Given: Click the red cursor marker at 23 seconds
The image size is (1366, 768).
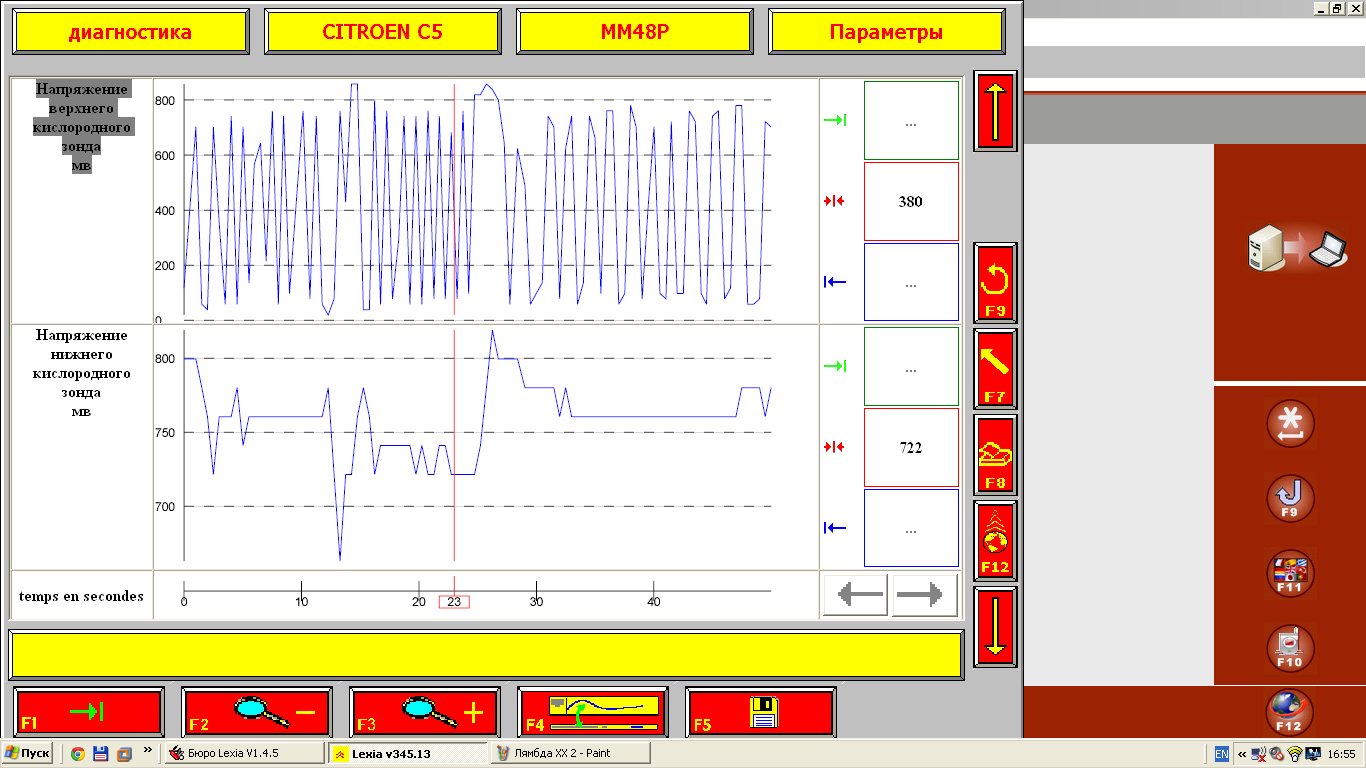Looking at the screenshot, I should point(454,601).
